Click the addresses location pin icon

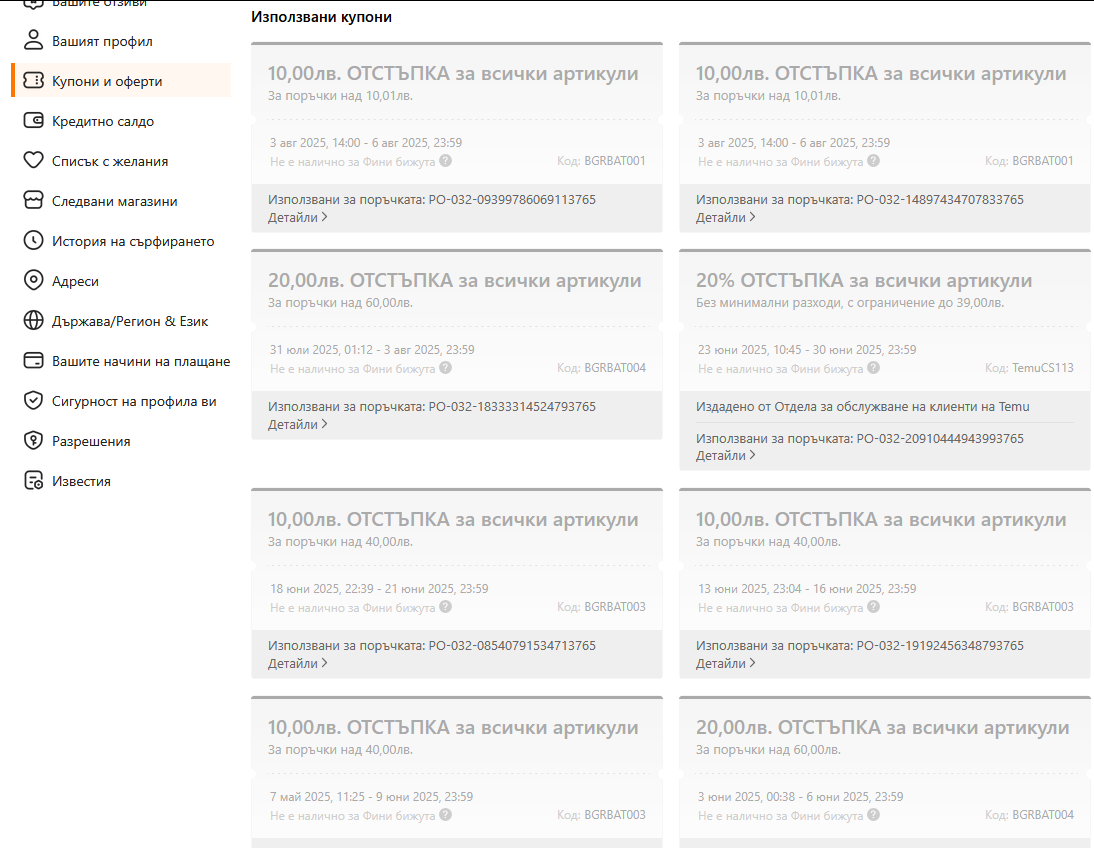34,281
